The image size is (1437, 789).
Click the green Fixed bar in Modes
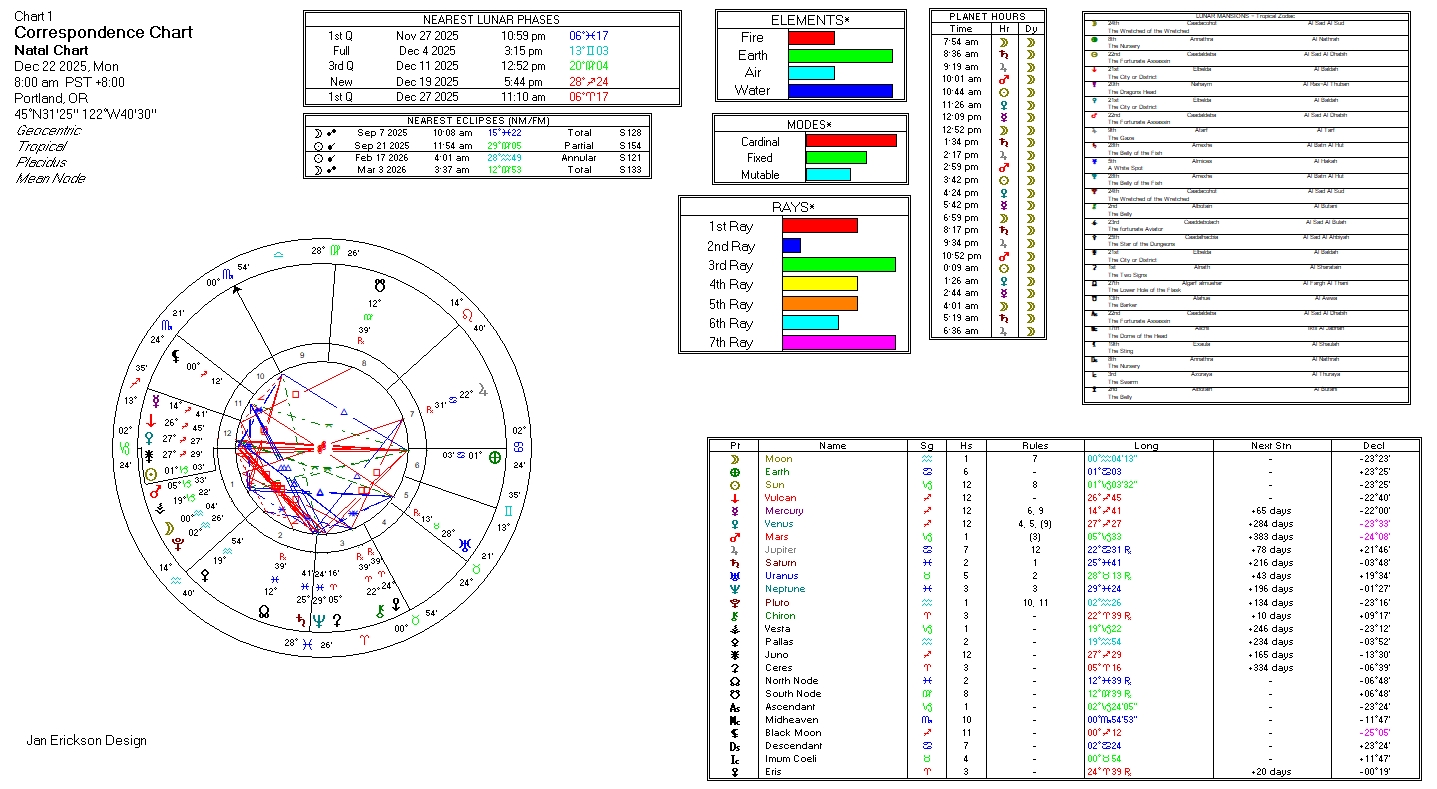click(x=836, y=157)
